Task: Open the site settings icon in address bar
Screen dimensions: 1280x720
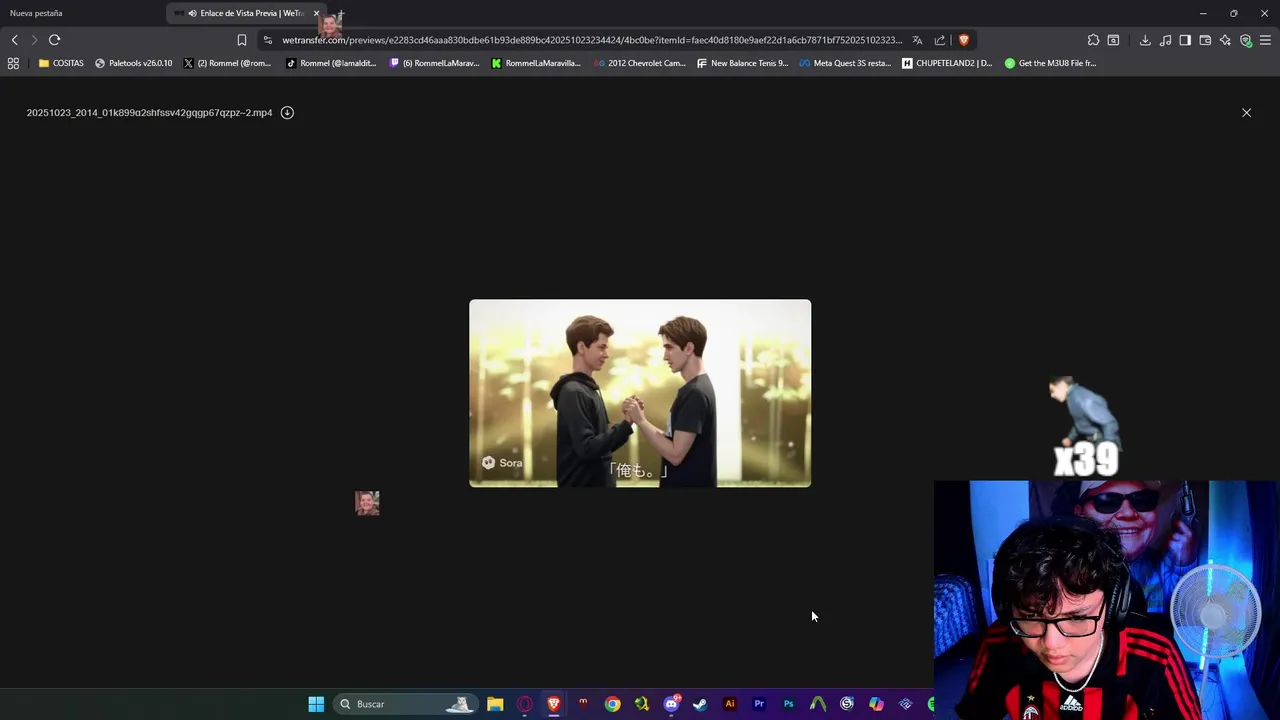Action: [x=267, y=40]
